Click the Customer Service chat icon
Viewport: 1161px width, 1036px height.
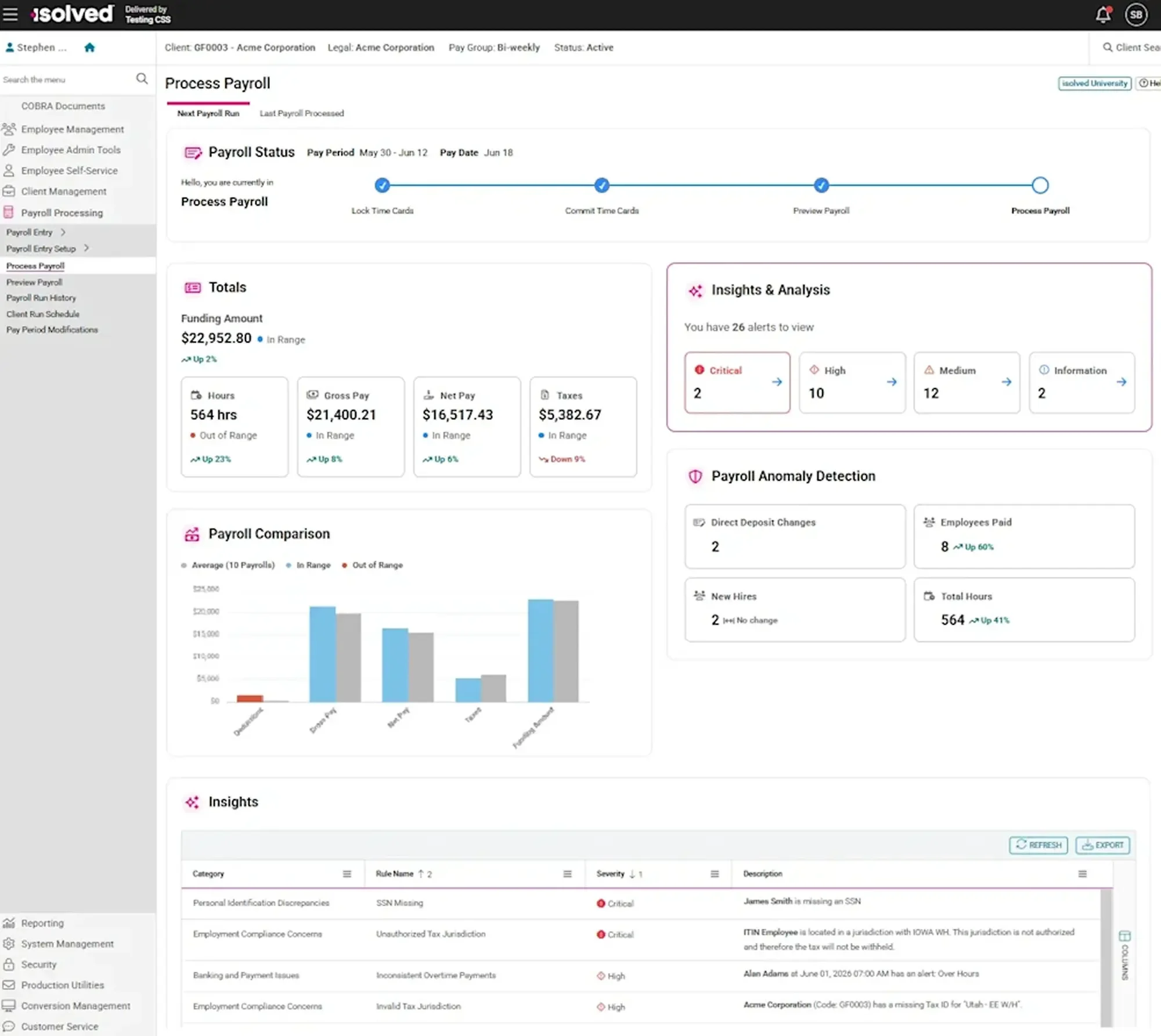click(x=9, y=1026)
